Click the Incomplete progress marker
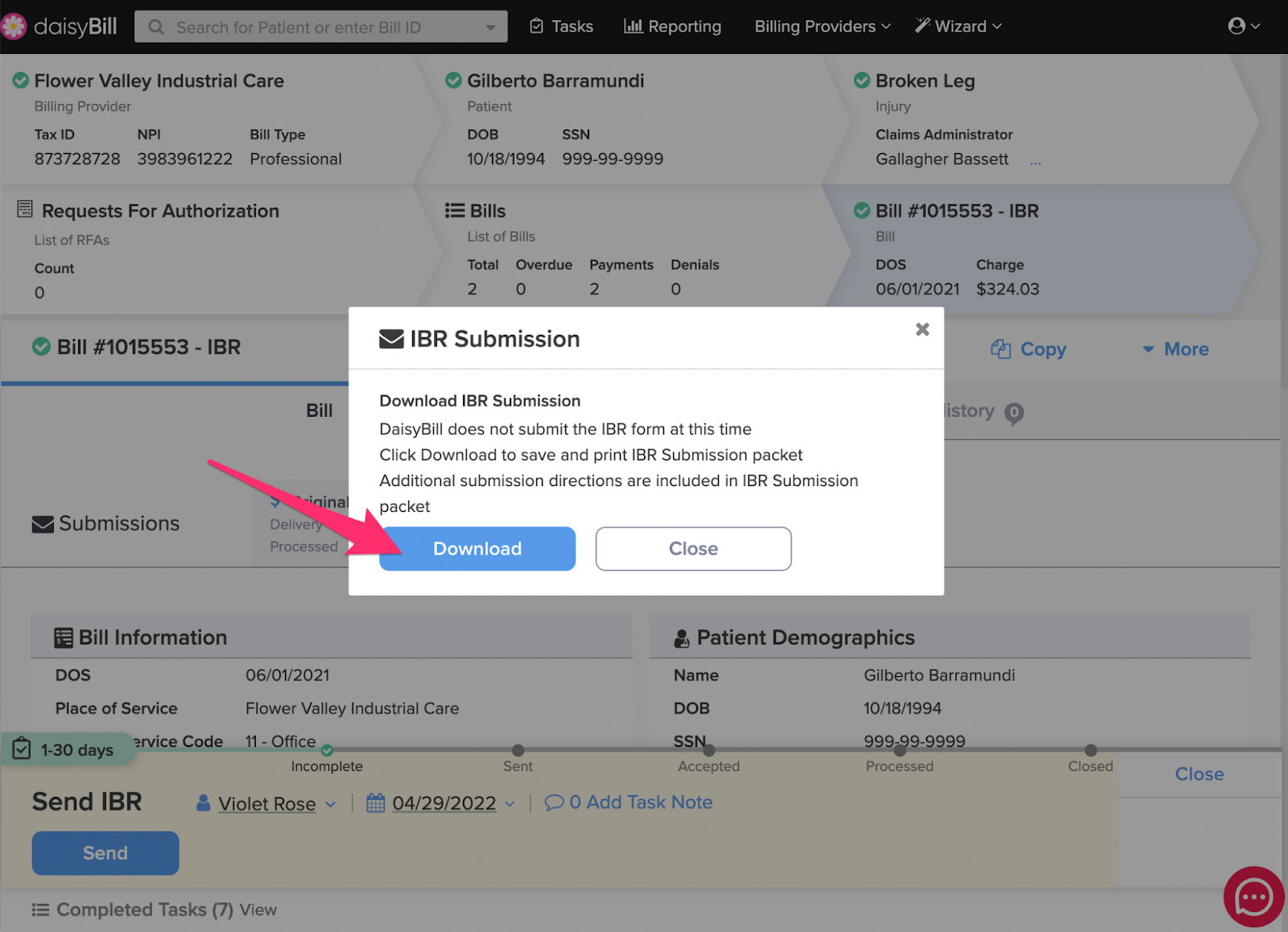Image resolution: width=1288 pixels, height=932 pixels. tap(327, 751)
